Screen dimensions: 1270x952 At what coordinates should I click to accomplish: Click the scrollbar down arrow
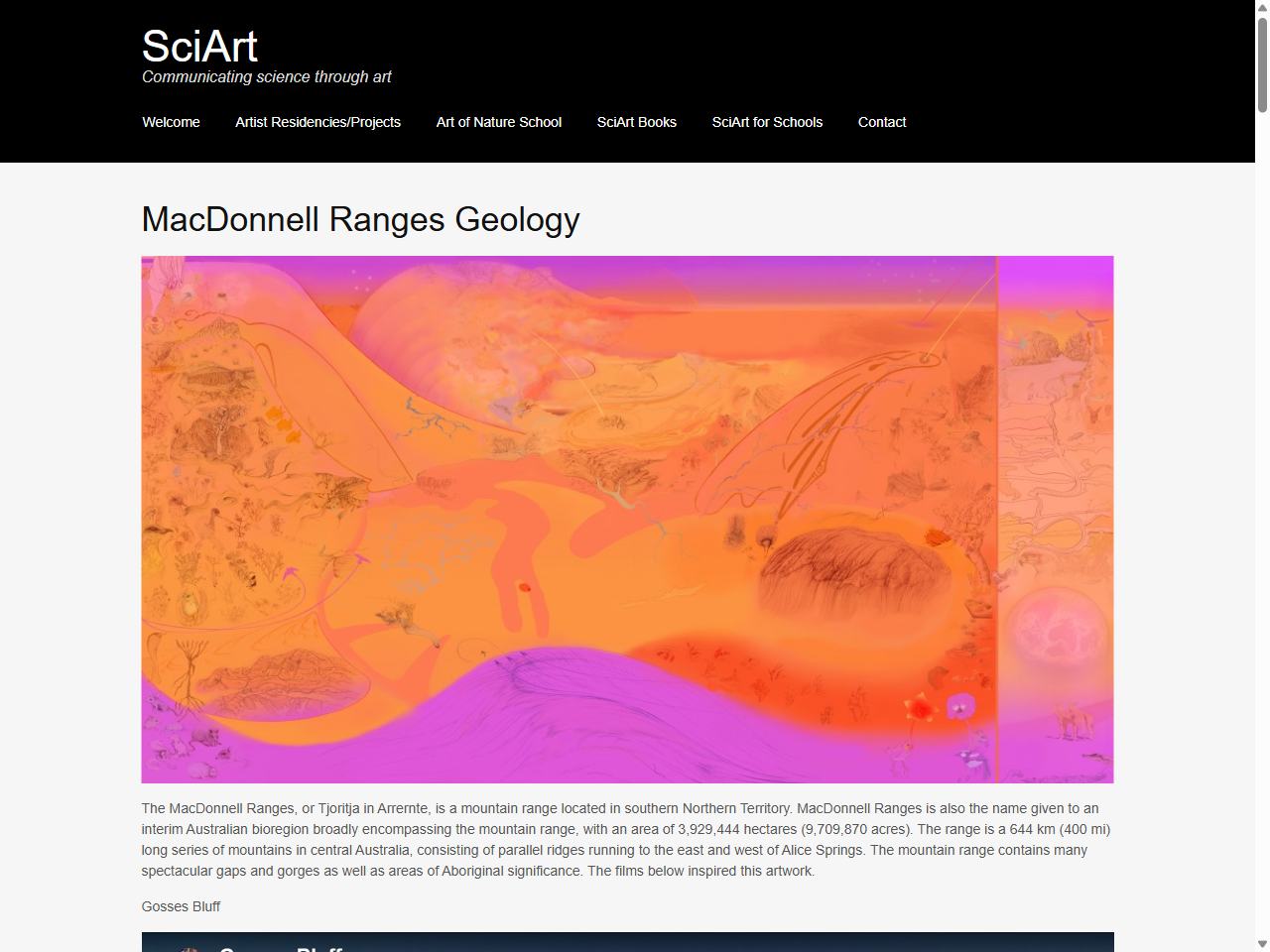(1261, 944)
